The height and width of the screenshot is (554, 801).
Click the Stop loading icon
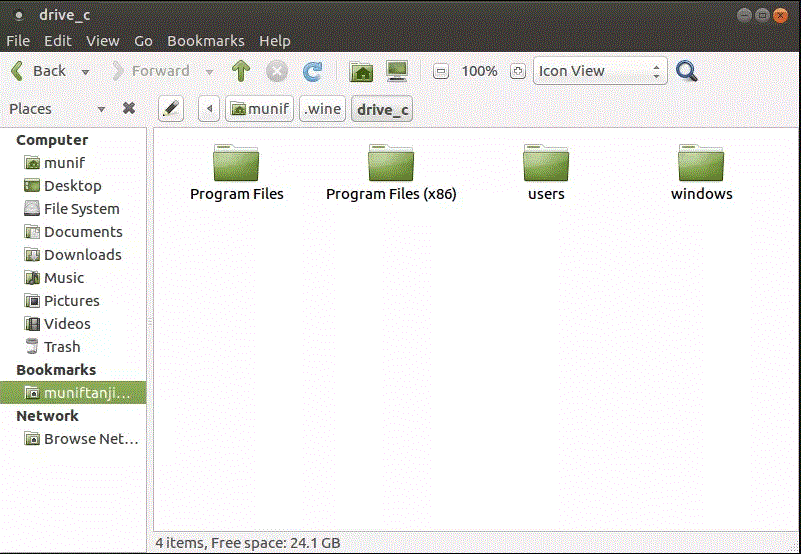coord(277,71)
